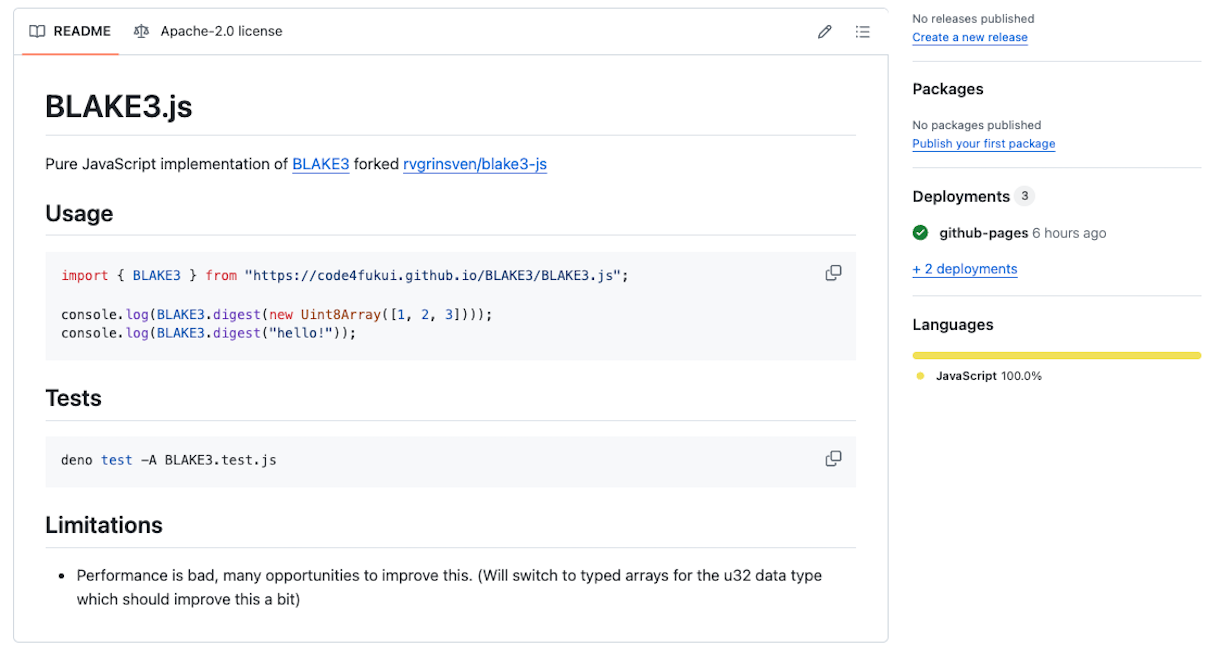Switch to the README tab
This screenshot has height=659, width=1220.
click(70, 31)
